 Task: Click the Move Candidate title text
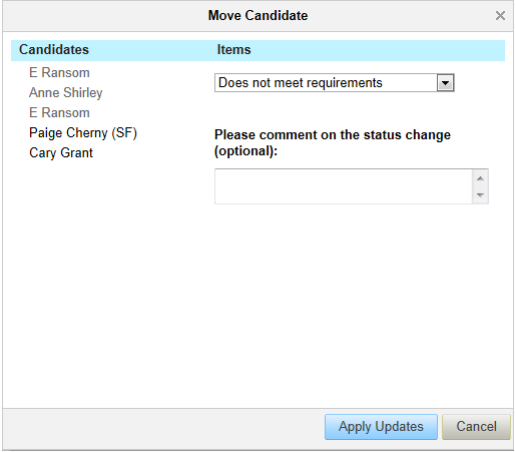(258, 15)
